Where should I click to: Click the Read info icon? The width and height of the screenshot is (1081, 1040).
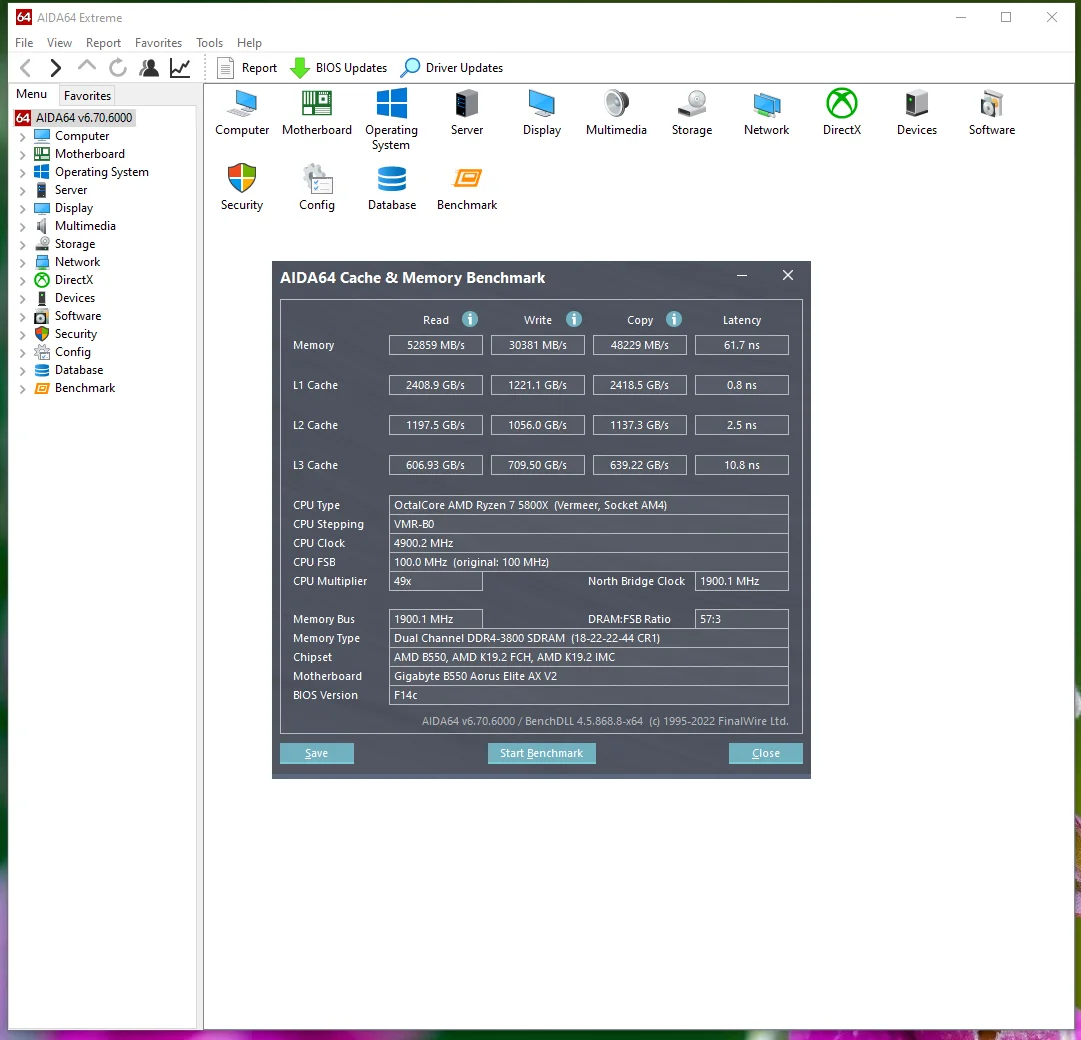469,319
